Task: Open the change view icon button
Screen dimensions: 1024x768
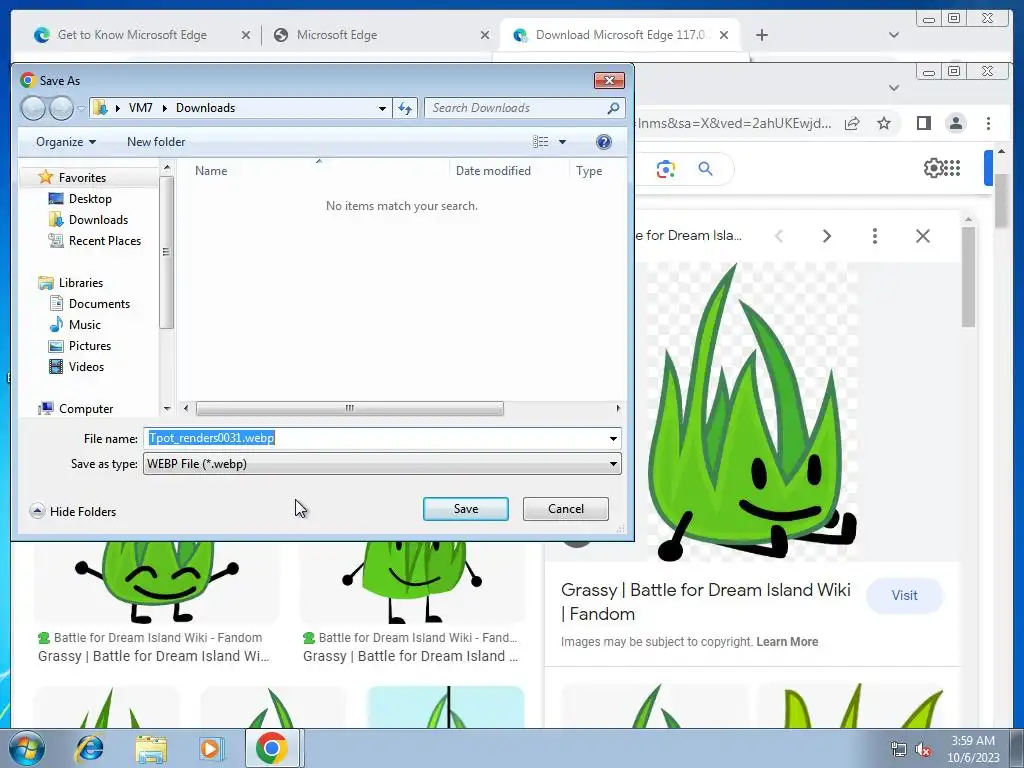Action: tap(541, 142)
